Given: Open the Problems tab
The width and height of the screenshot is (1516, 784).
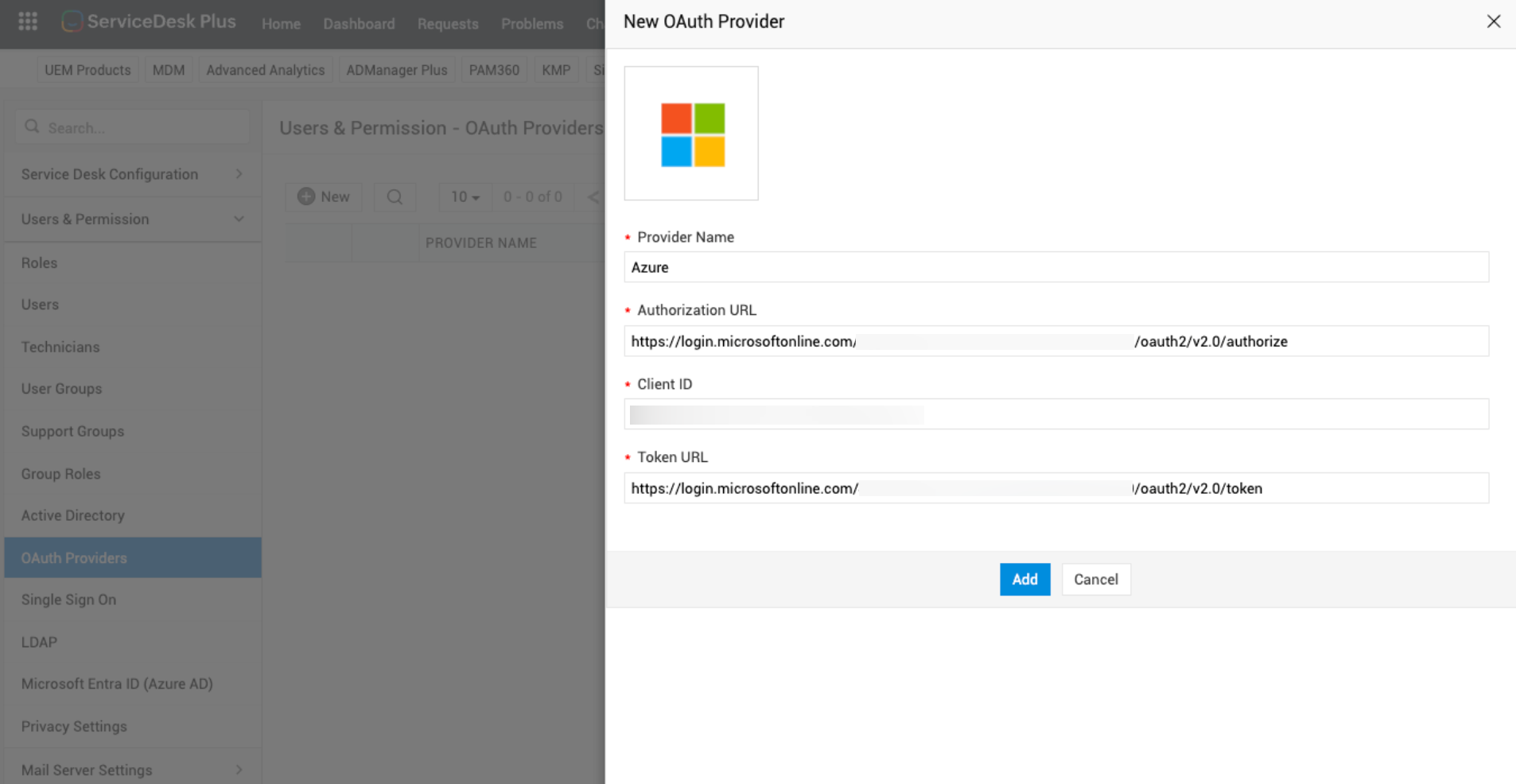Looking at the screenshot, I should click(532, 24).
